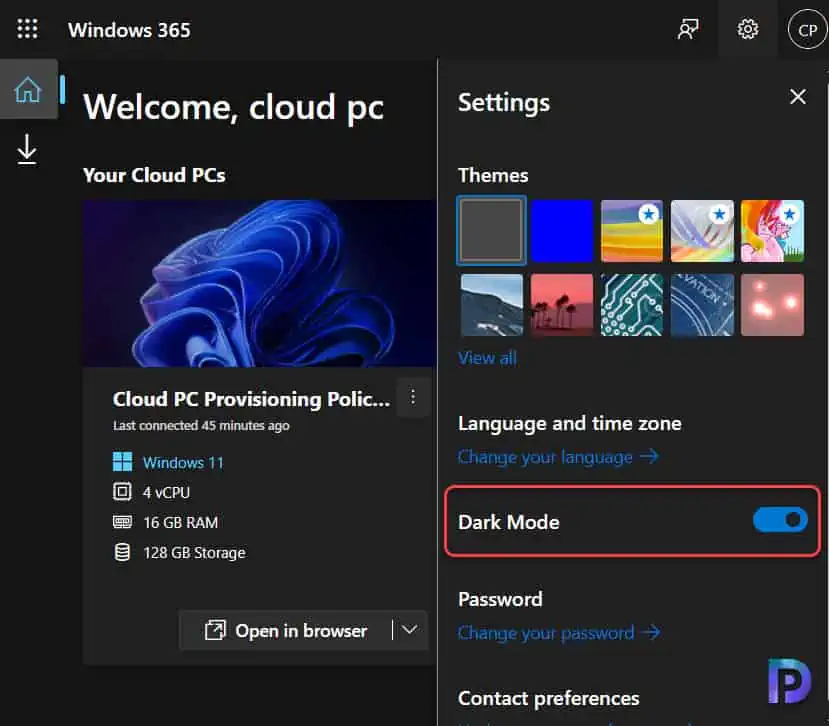Turn off the Dark Mode toggle
The height and width of the screenshot is (726, 829).
coord(780,520)
